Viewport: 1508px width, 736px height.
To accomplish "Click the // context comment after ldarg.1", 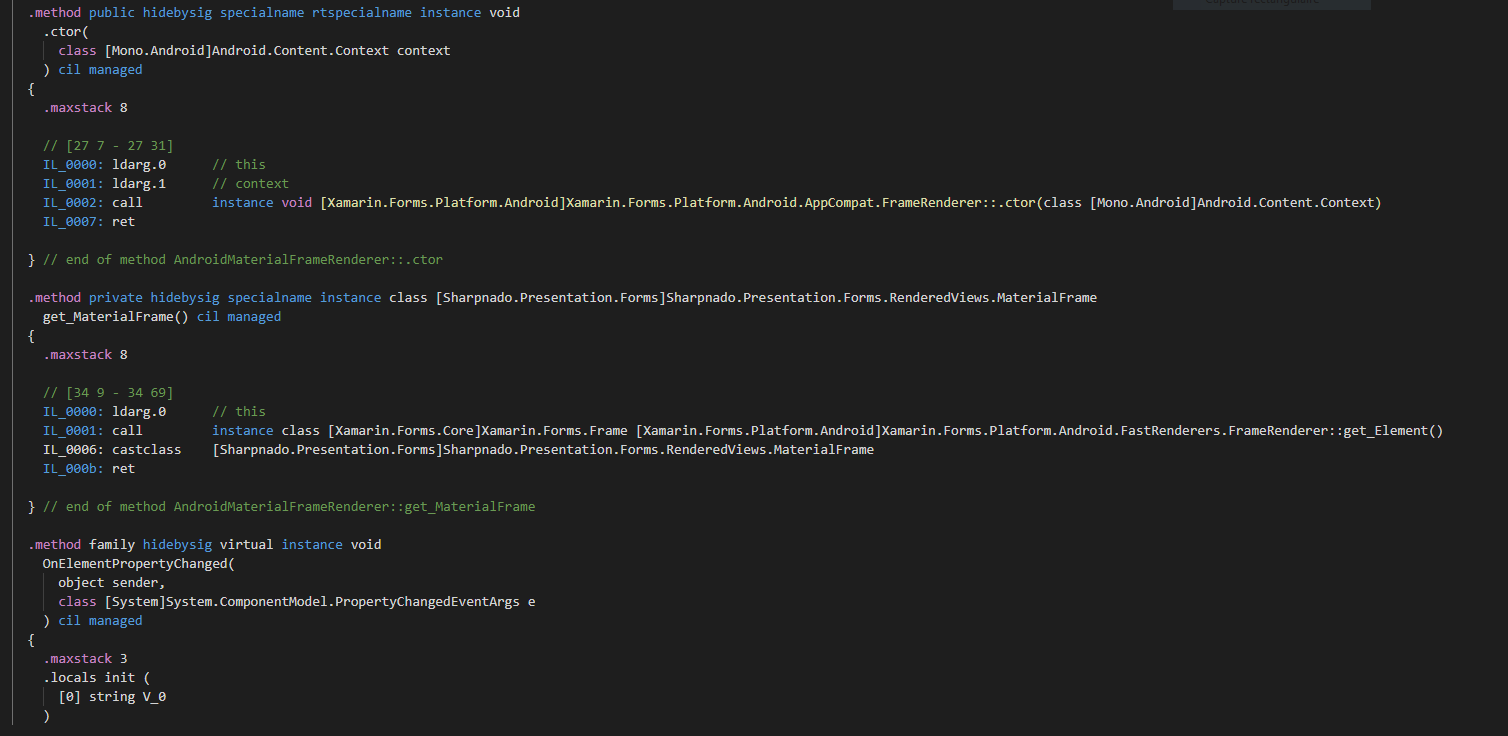I will [x=250, y=184].
